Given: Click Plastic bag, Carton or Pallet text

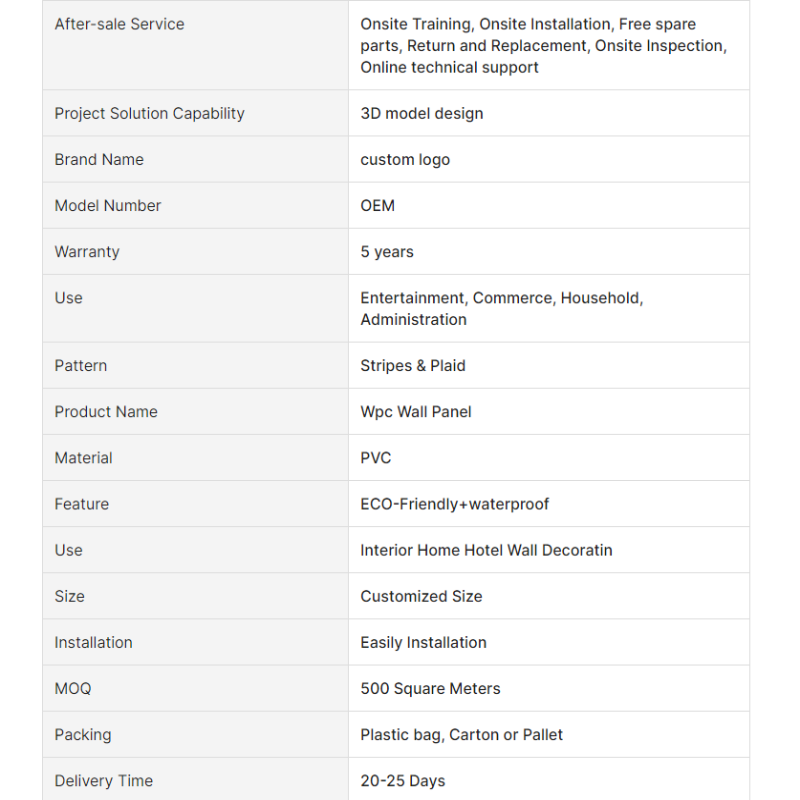Looking at the screenshot, I should 461,733.
